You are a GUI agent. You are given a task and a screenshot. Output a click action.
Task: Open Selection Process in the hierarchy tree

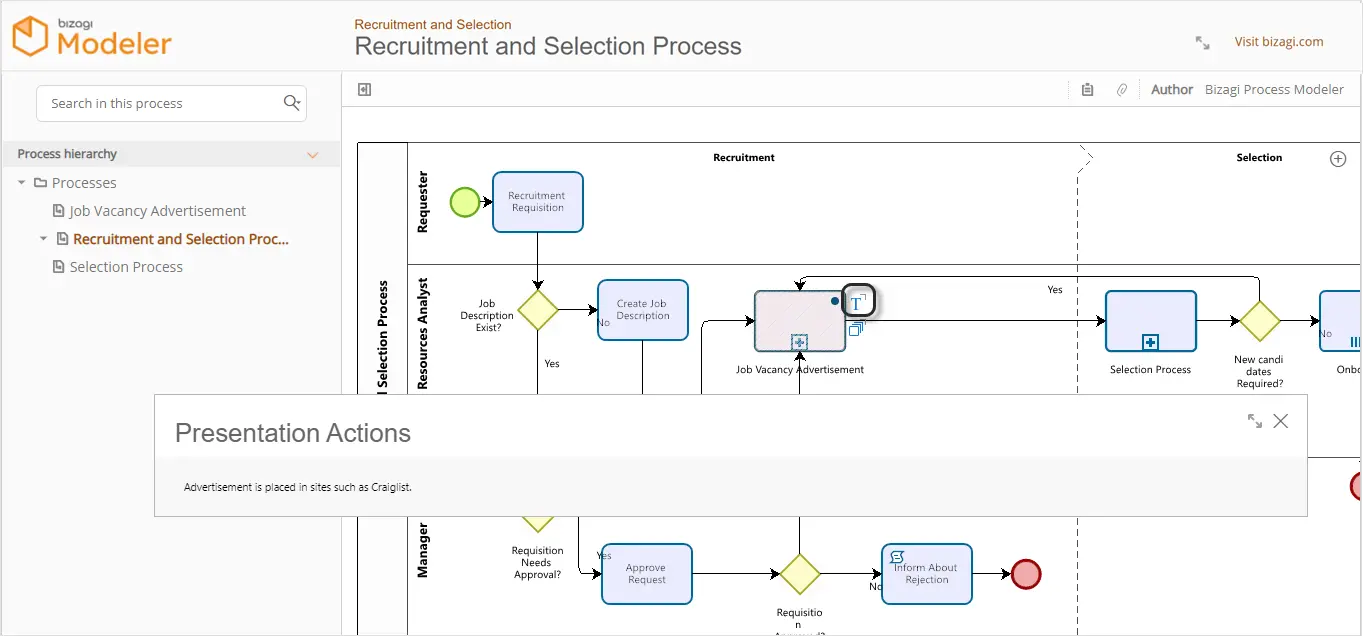(x=126, y=267)
